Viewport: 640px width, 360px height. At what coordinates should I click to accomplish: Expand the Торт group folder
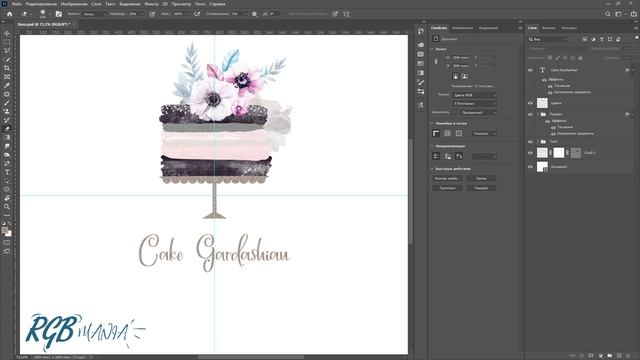click(x=538, y=142)
